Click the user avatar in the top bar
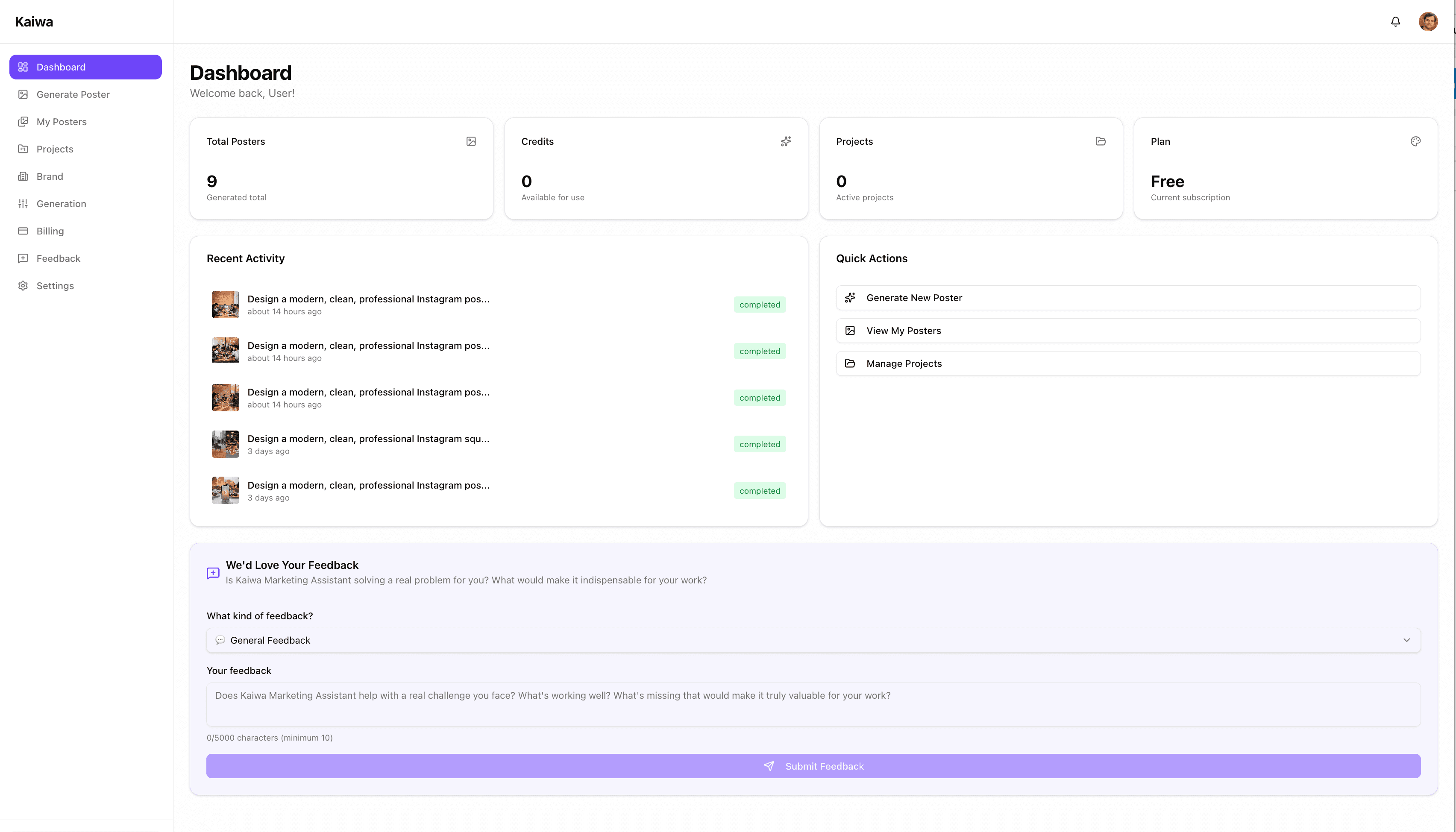The width and height of the screenshot is (1456, 832). [x=1428, y=21]
